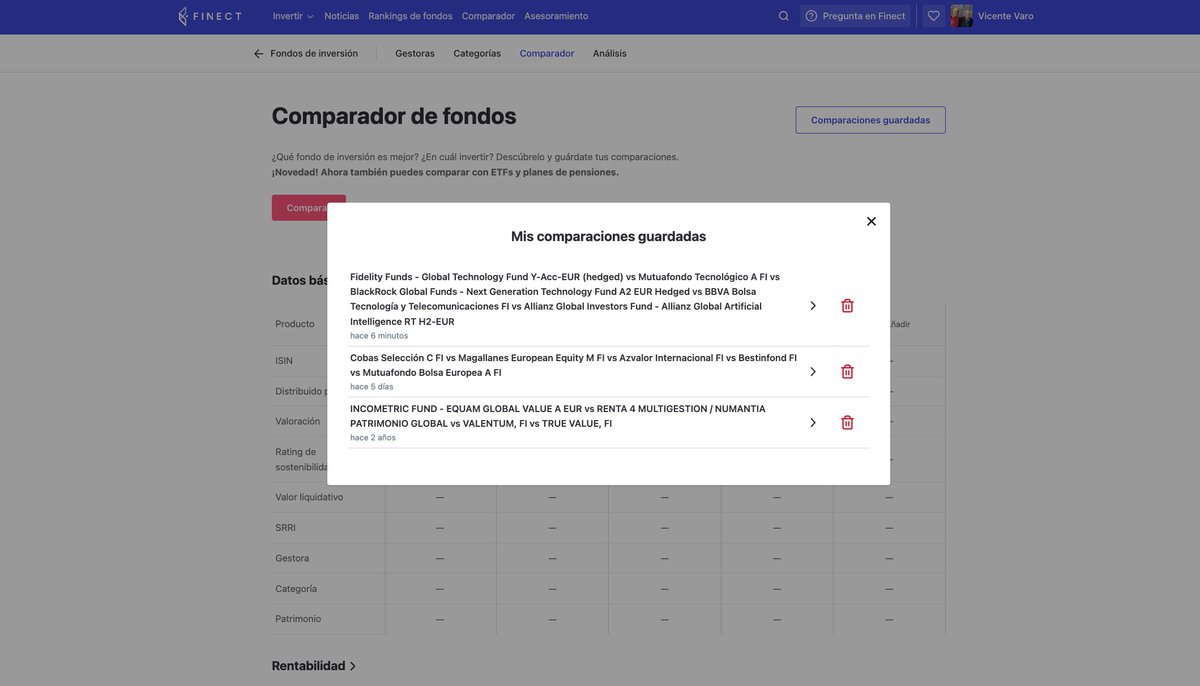The height and width of the screenshot is (686, 1200).
Task: Click the Patrimonio row label
Action: click(298, 619)
